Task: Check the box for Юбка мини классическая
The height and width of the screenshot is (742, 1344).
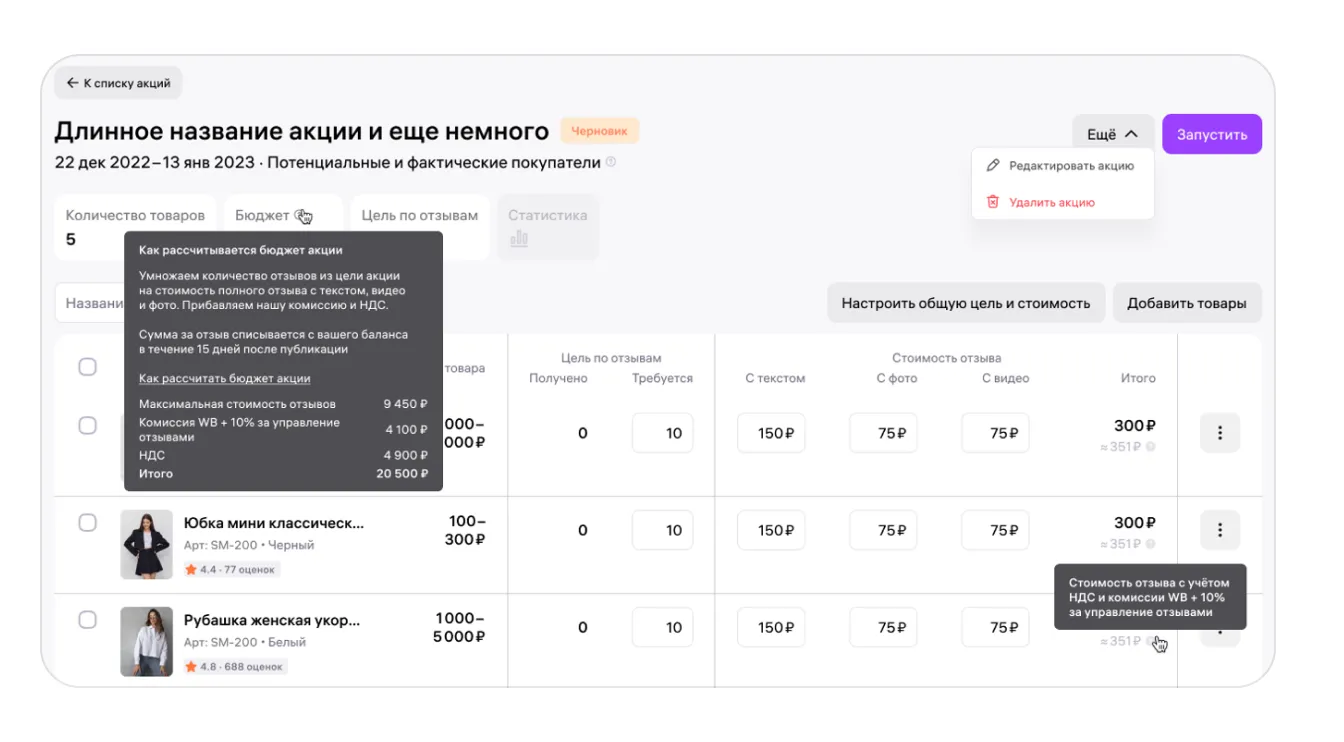Action: [88, 523]
